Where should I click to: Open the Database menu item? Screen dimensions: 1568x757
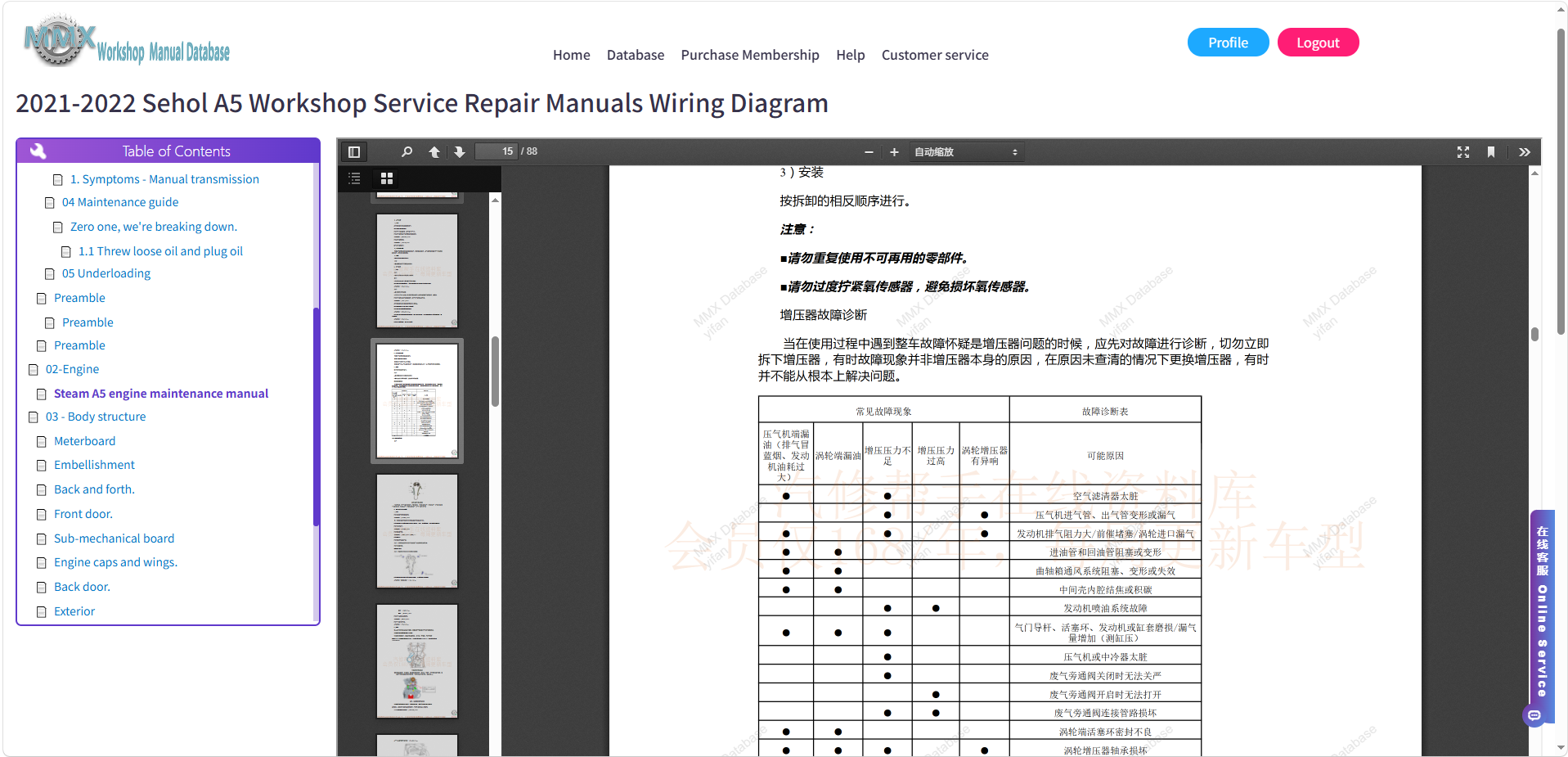(x=636, y=55)
